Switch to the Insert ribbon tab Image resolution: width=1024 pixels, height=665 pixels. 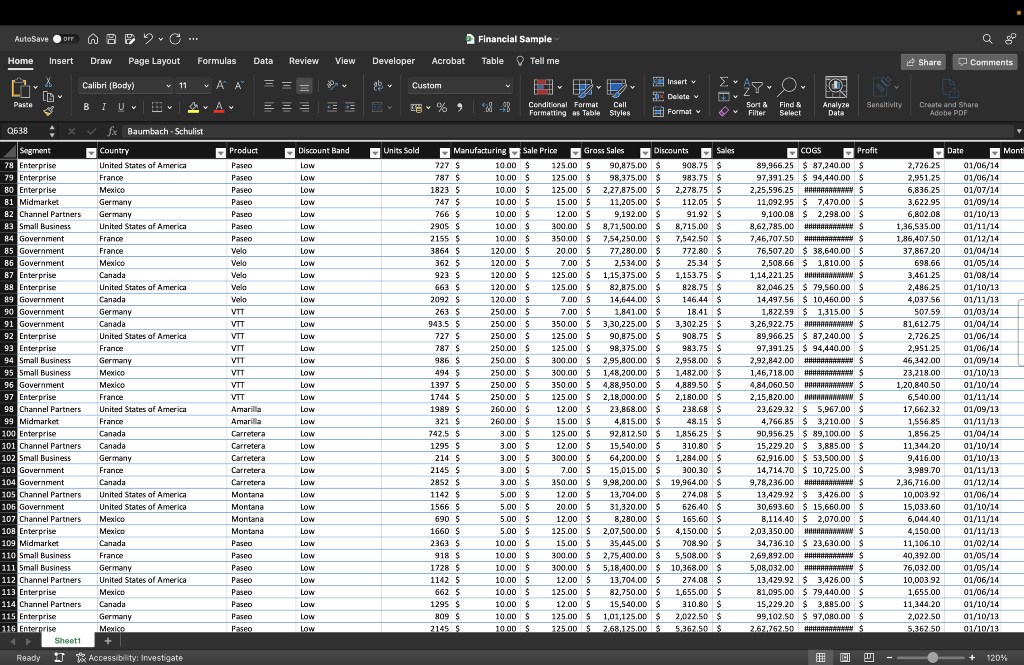tap(61, 61)
